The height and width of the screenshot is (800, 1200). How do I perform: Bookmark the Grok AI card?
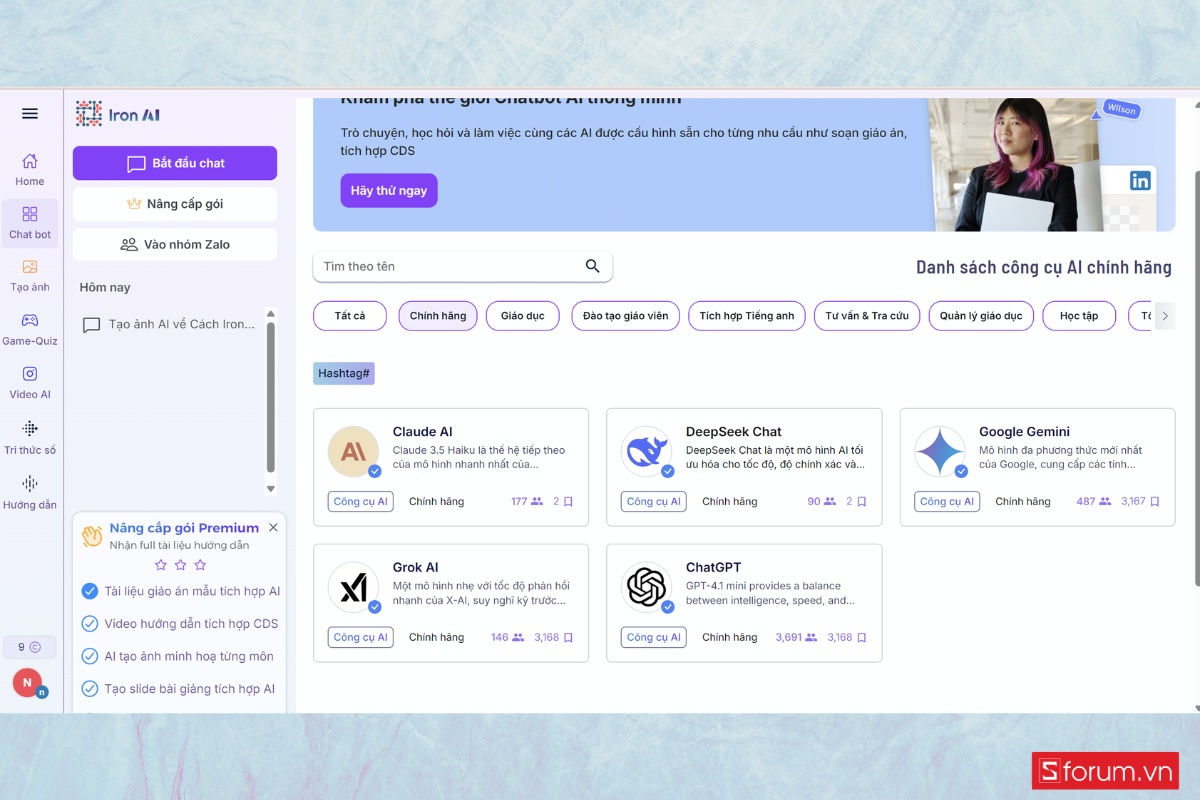568,637
